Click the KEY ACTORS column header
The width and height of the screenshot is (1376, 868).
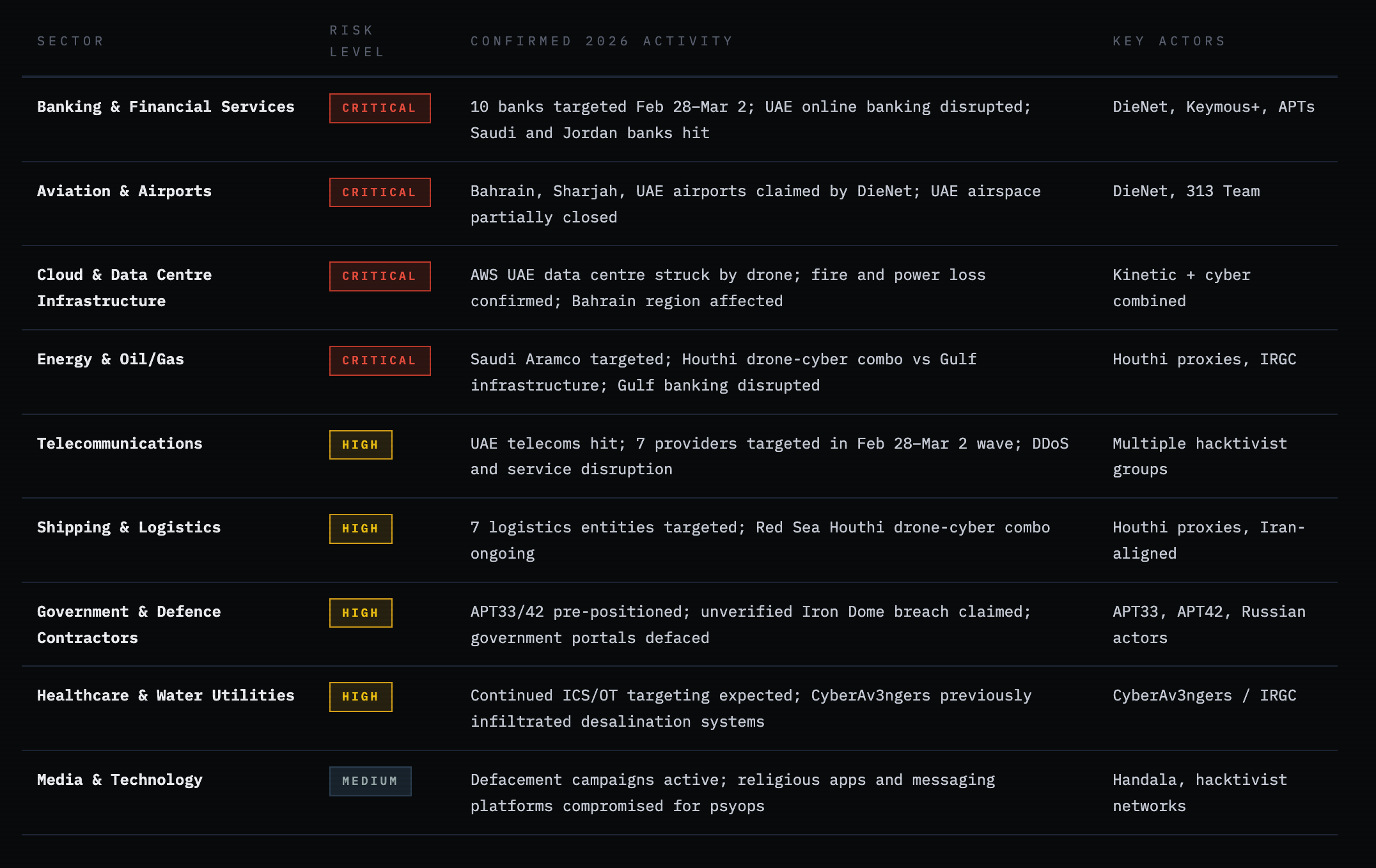pyautogui.click(x=1169, y=41)
